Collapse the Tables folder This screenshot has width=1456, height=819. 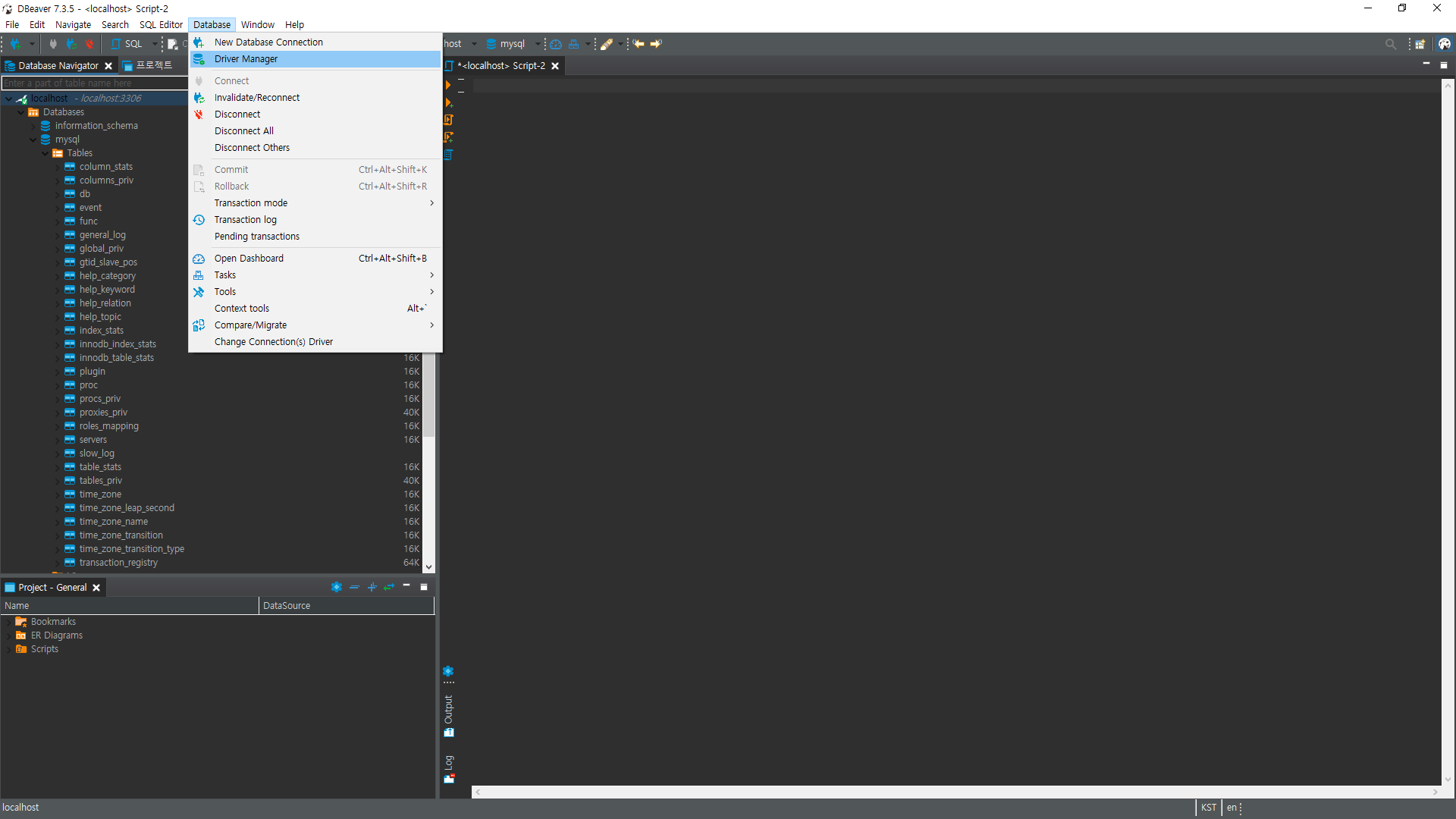pyautogui.click(x=45, y=153)
